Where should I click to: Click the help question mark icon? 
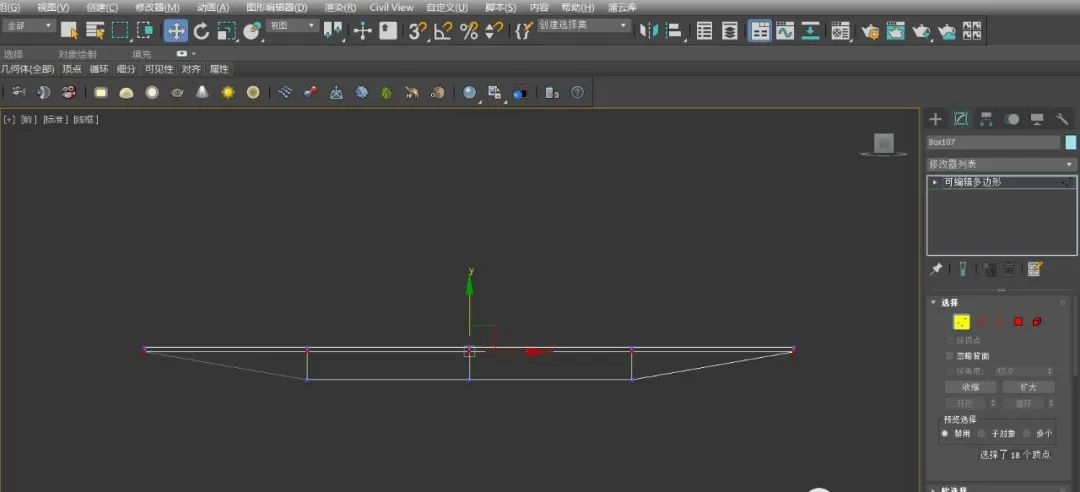tap(577, 92)
